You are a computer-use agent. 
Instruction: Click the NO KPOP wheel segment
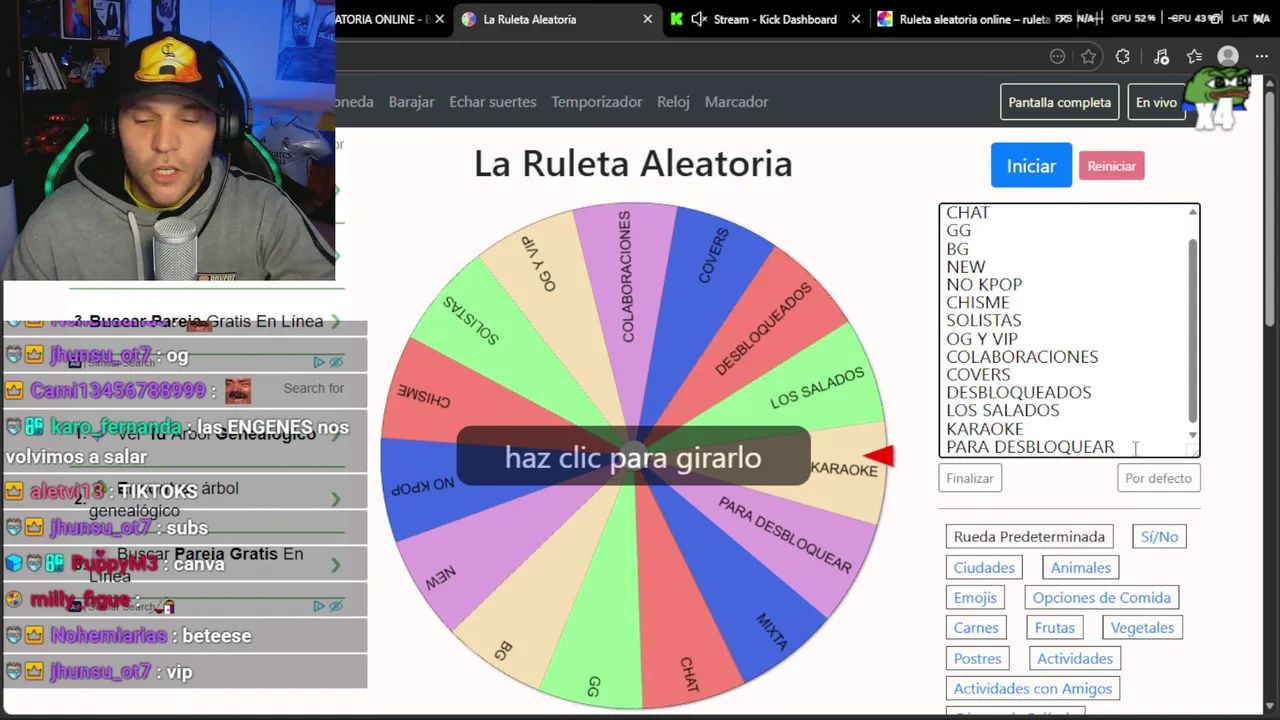423,486
